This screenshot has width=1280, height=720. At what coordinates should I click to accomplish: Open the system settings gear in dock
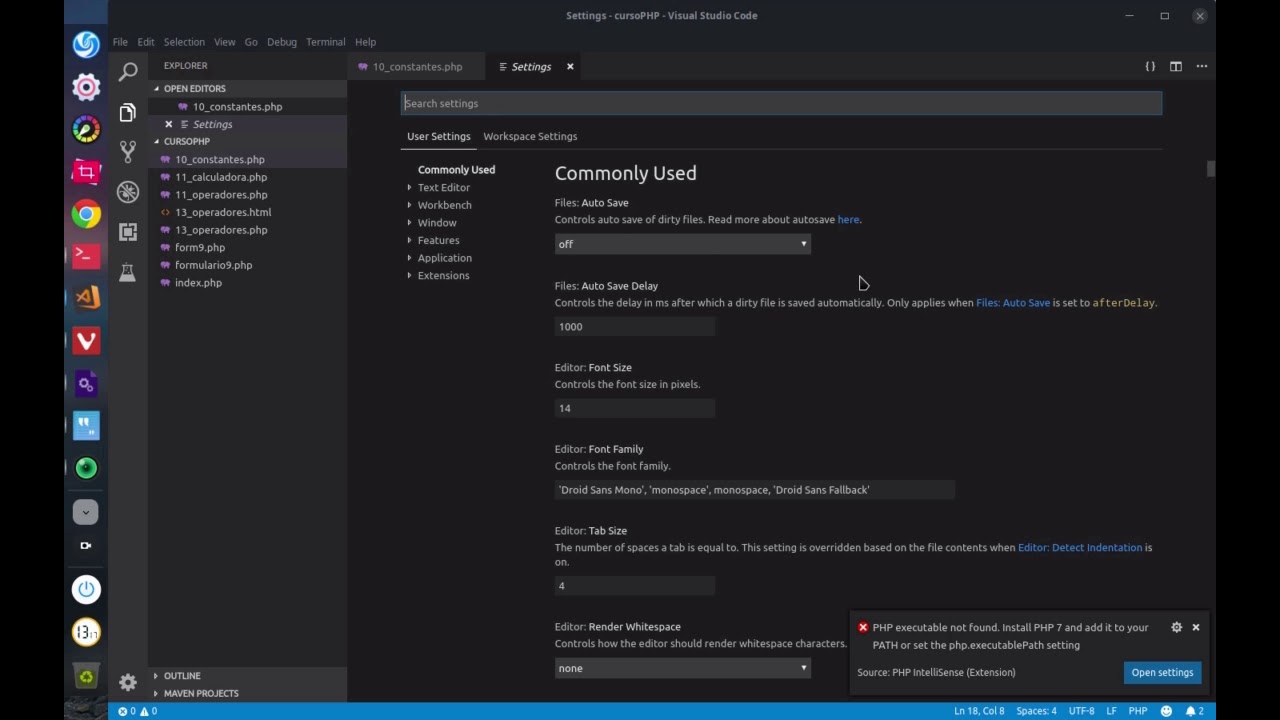(x=86, y=87)
